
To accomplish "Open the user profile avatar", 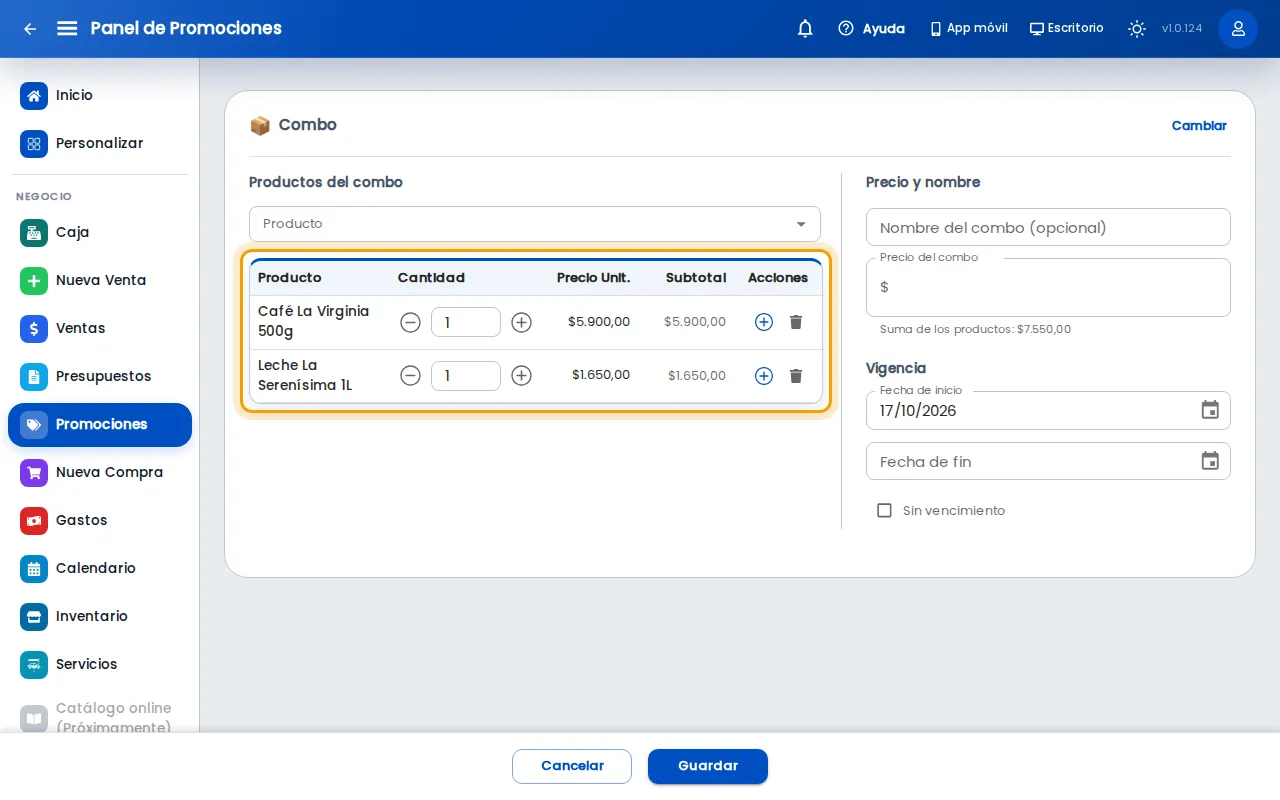I will (x=1238, y=29).
